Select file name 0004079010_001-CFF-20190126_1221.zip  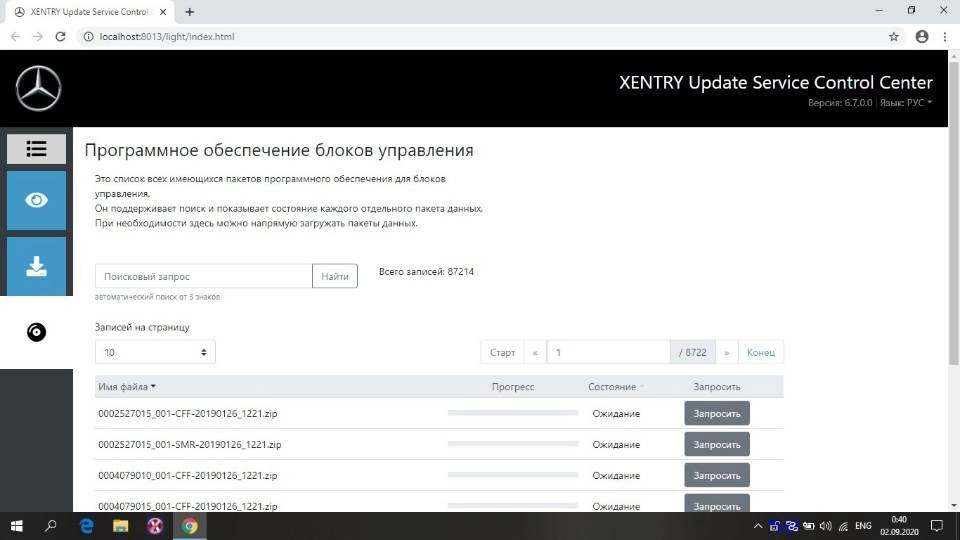coord(187,475)
